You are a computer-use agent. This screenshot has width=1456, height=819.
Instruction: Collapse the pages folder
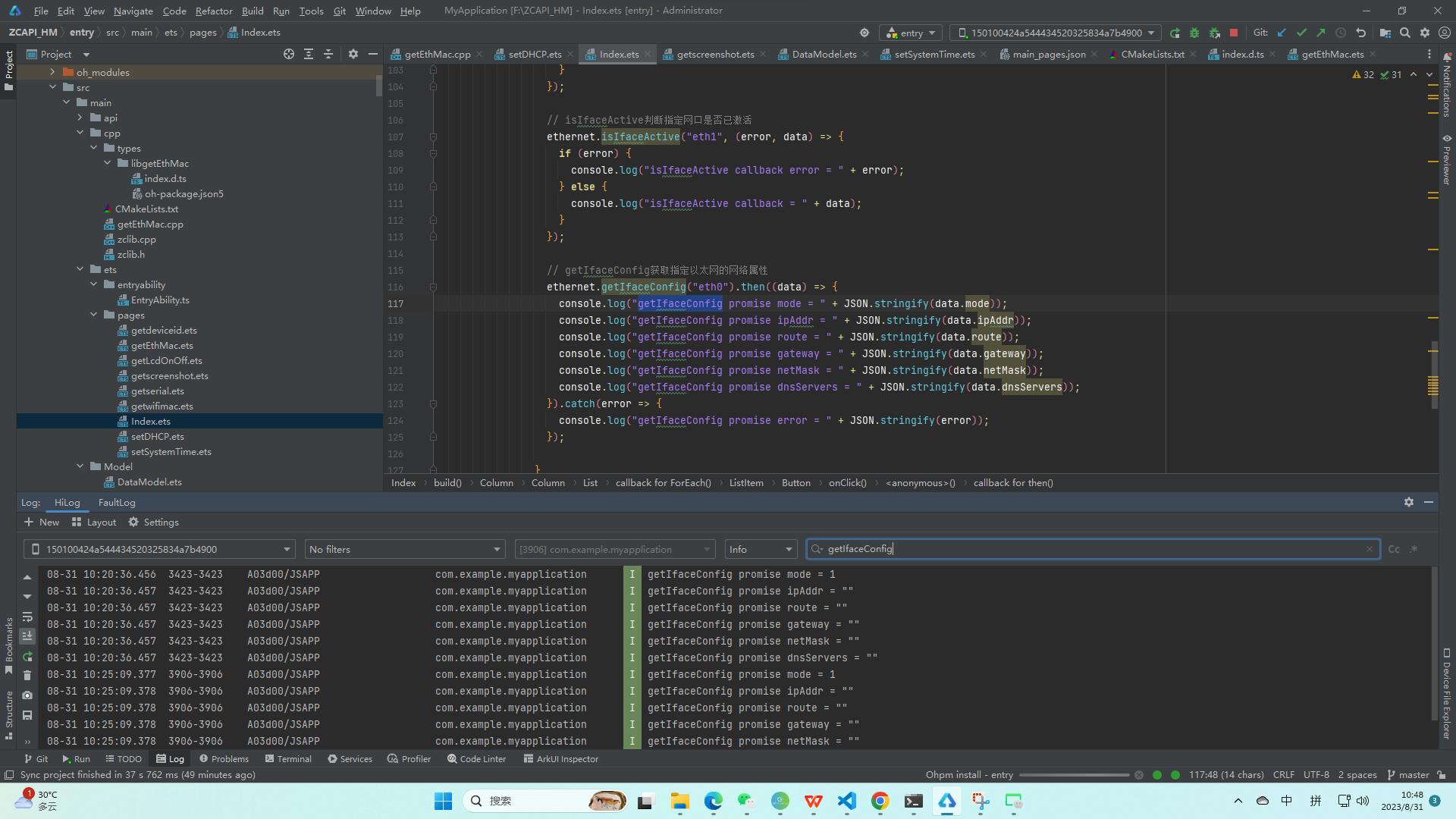tap(93, 315)
